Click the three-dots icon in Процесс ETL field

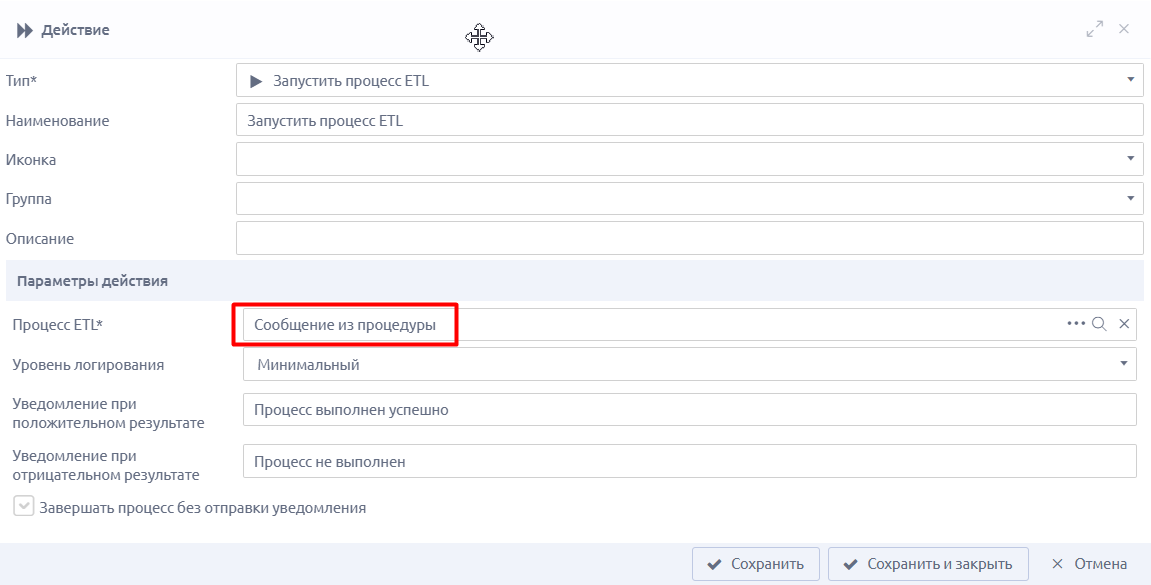click(1075, 324)
